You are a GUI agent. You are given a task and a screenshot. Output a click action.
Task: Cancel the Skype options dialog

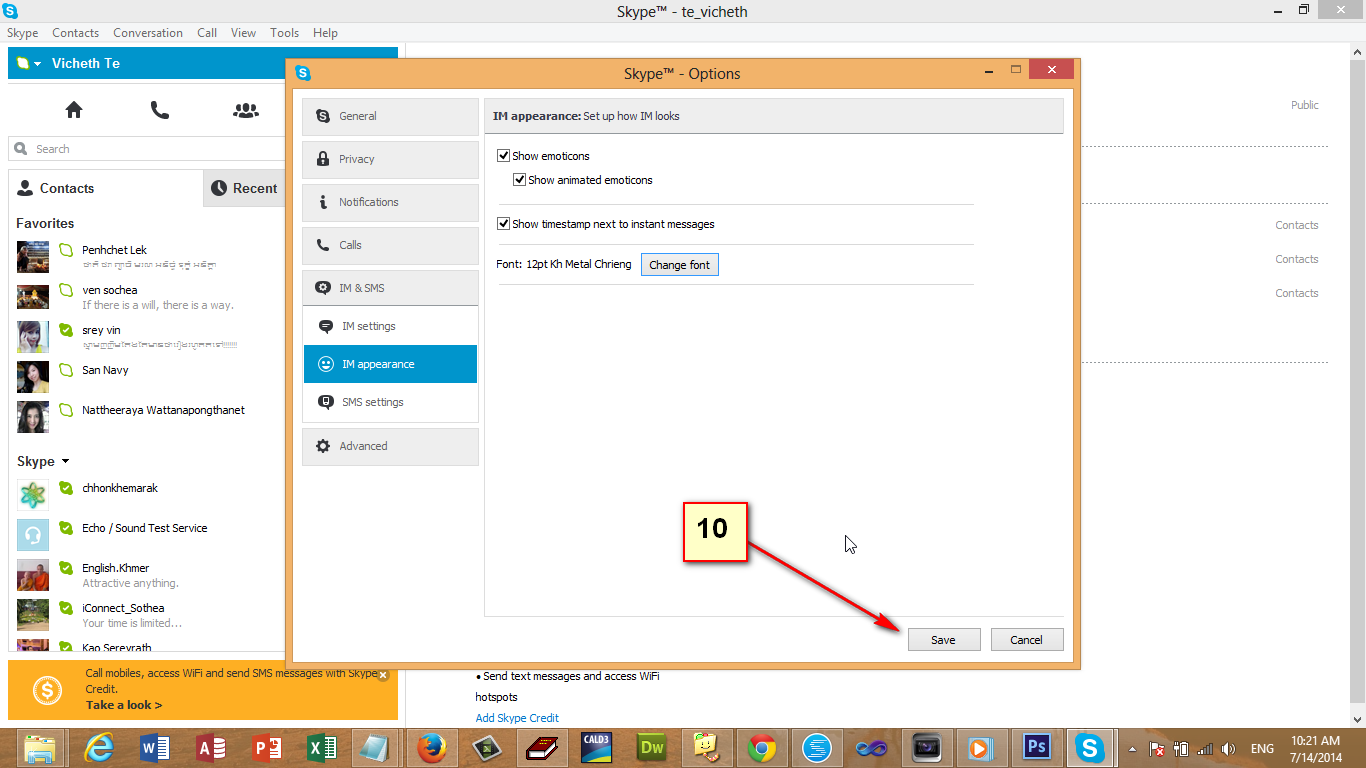pos(1027,640)
